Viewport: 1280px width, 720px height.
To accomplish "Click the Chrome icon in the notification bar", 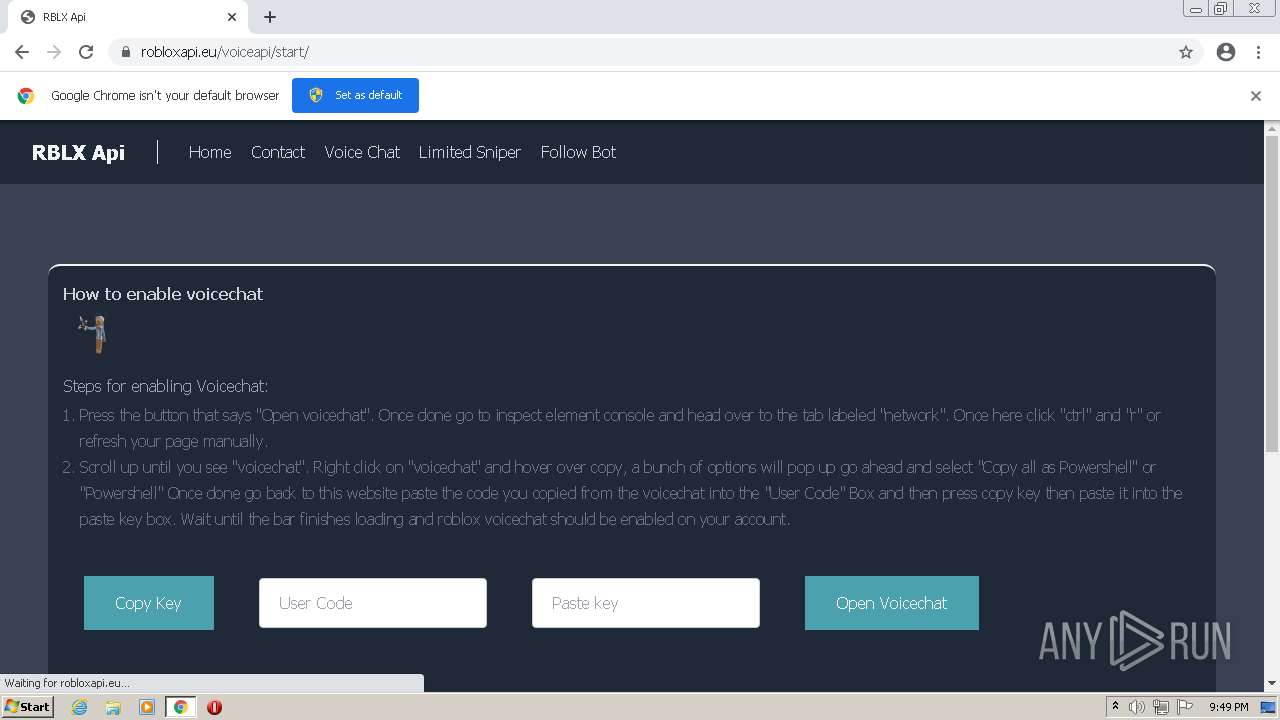I will coord(26,96).
